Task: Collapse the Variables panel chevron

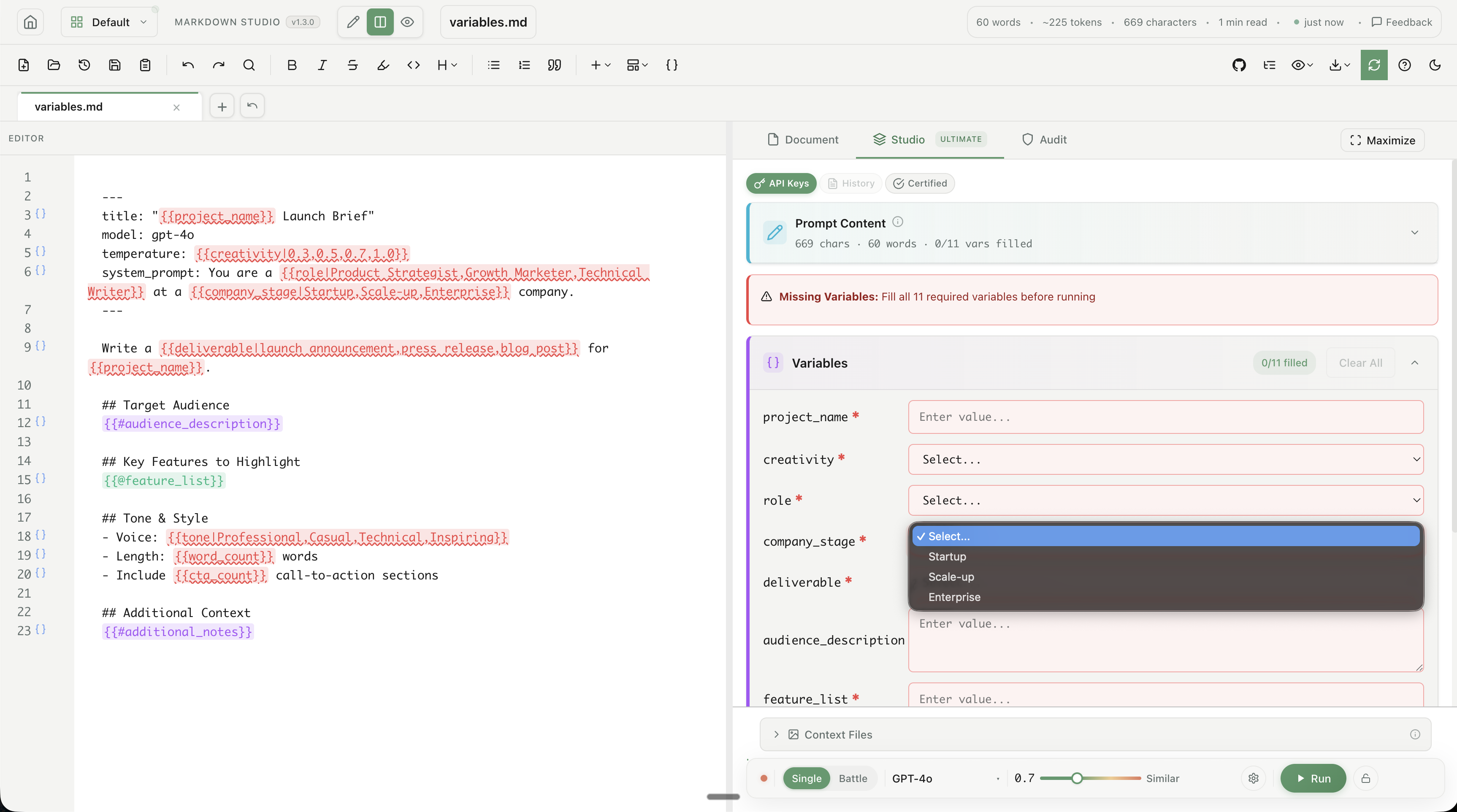Action: click(x=1415, y=363)
